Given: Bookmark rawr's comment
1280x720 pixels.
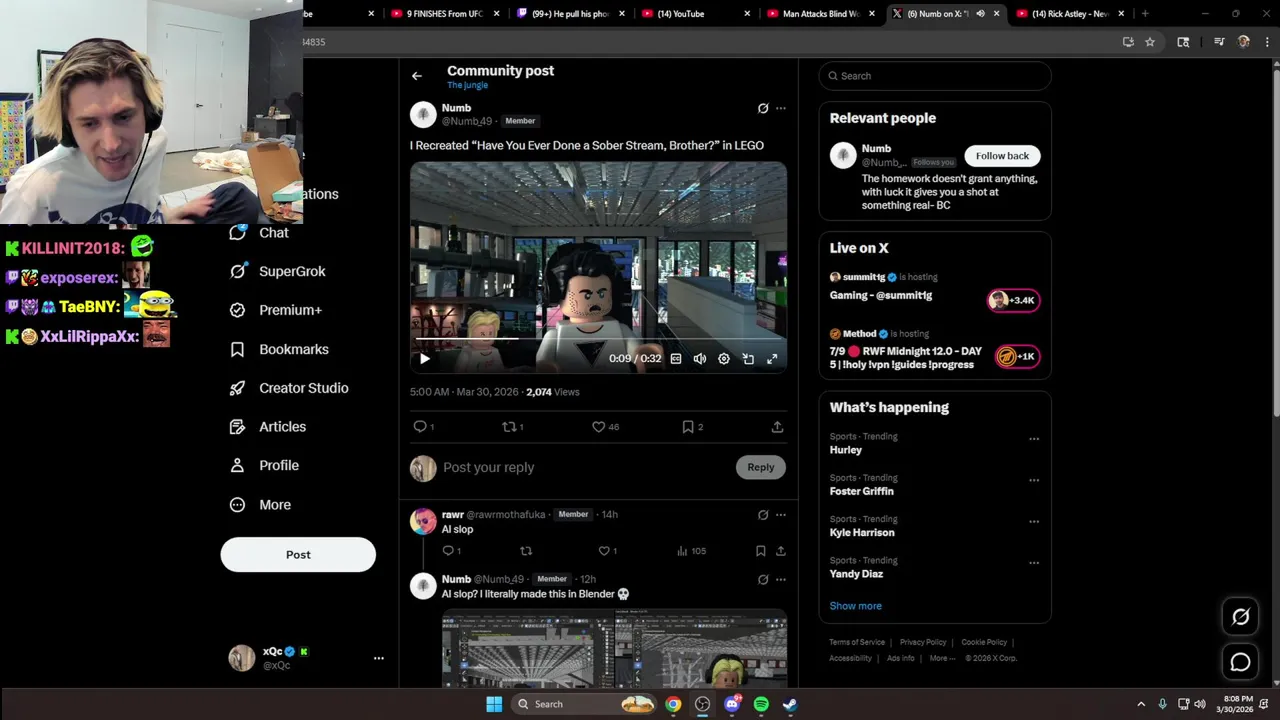Looking at the screenshot, I should point(761,551).
